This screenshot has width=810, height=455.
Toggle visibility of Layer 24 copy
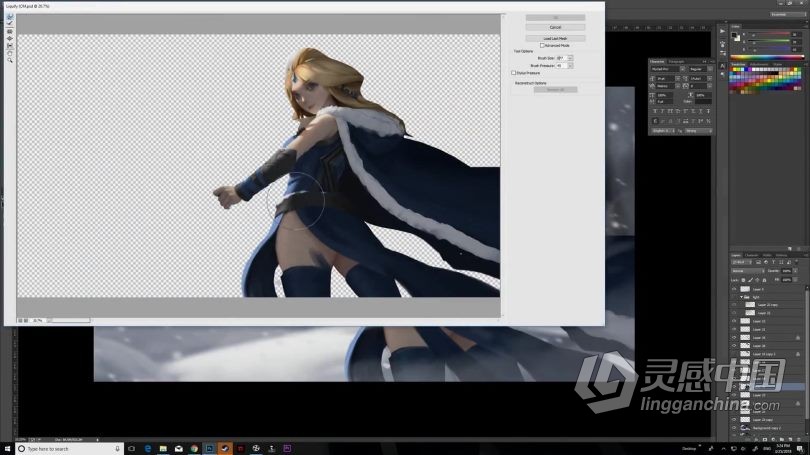[x=735, y=420]
